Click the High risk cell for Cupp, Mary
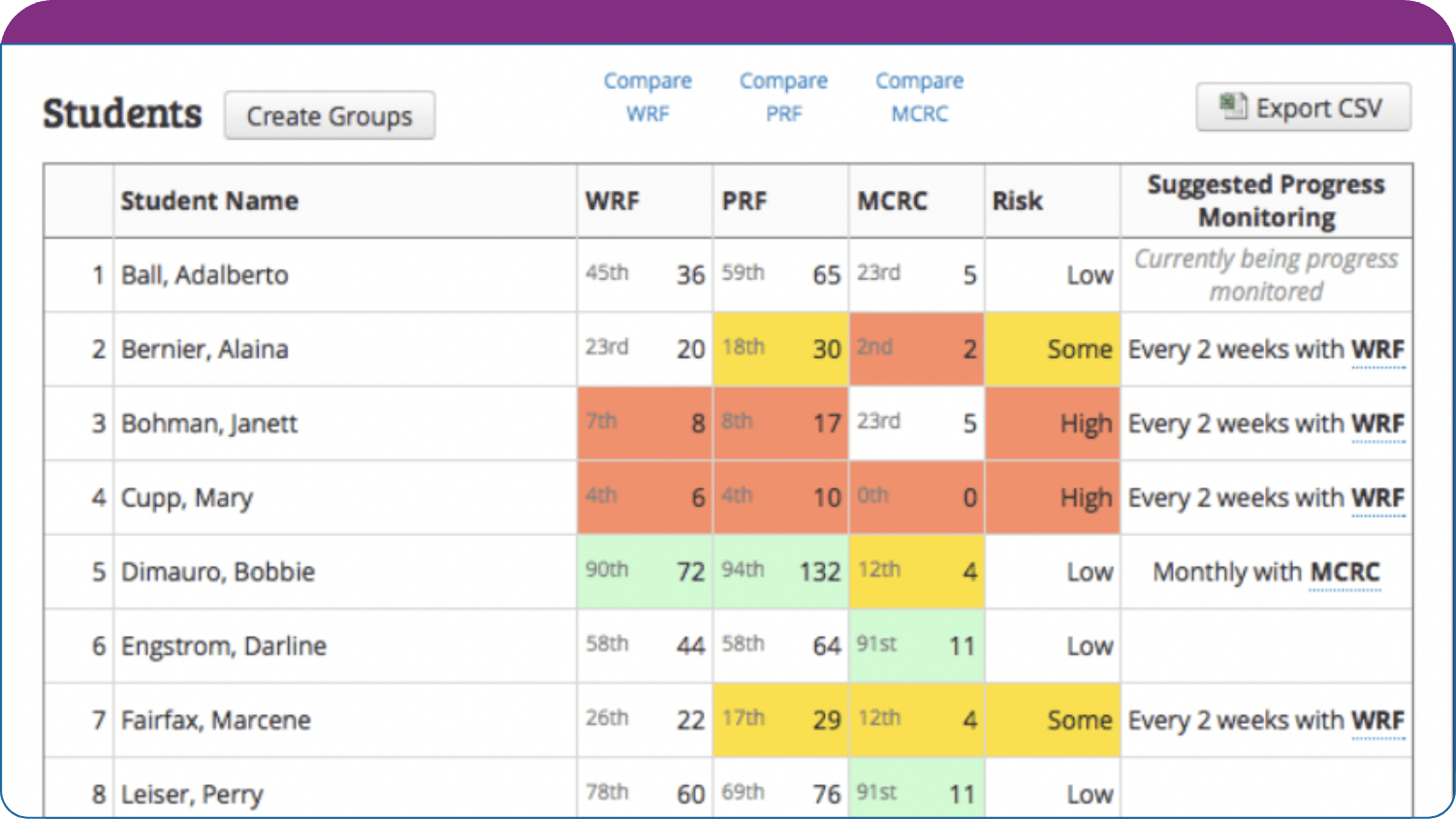Viewport: 1456px width, 819px height. (1052, 498)
